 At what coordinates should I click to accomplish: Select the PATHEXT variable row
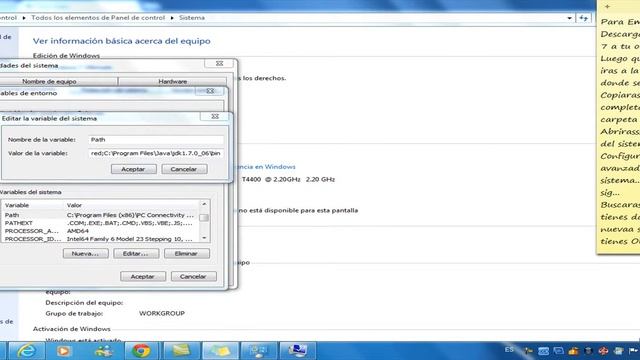pos(100,223)
